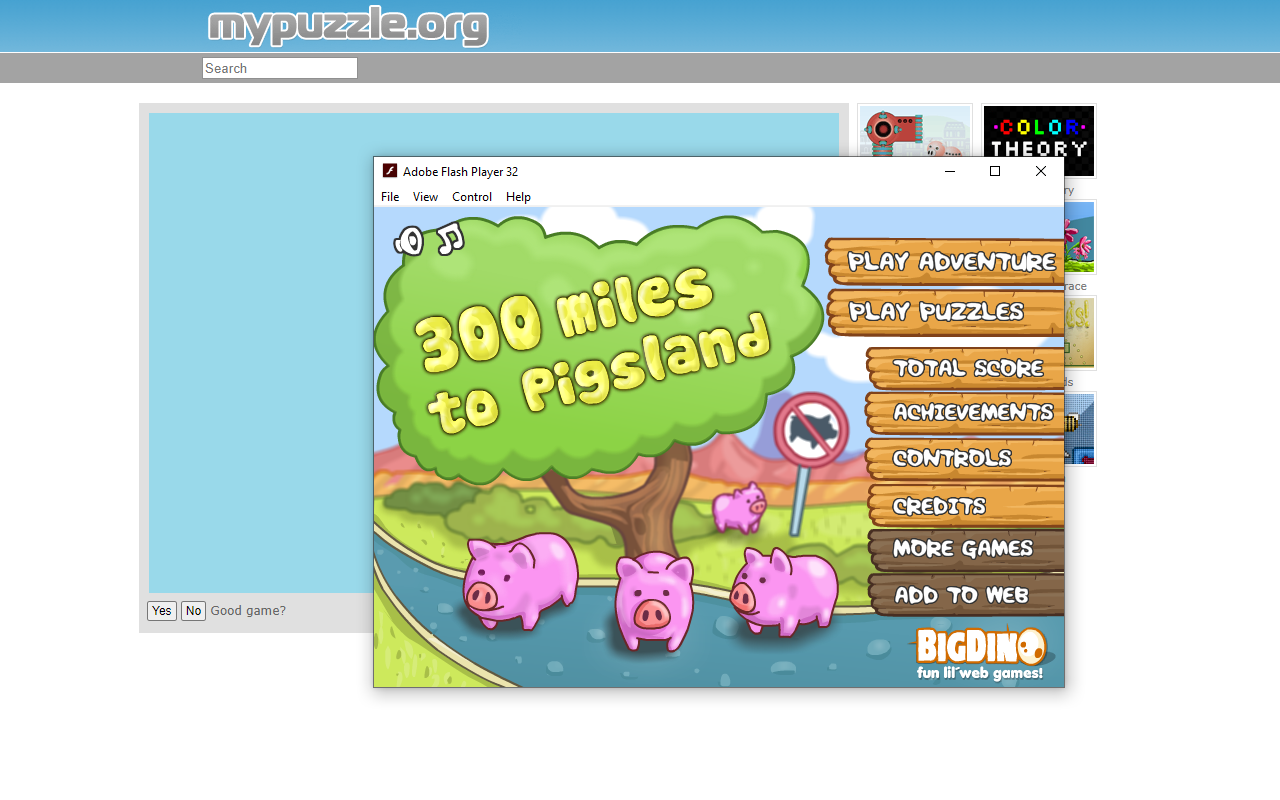
Task: Open the Controls screen
Action: (965, 458)
